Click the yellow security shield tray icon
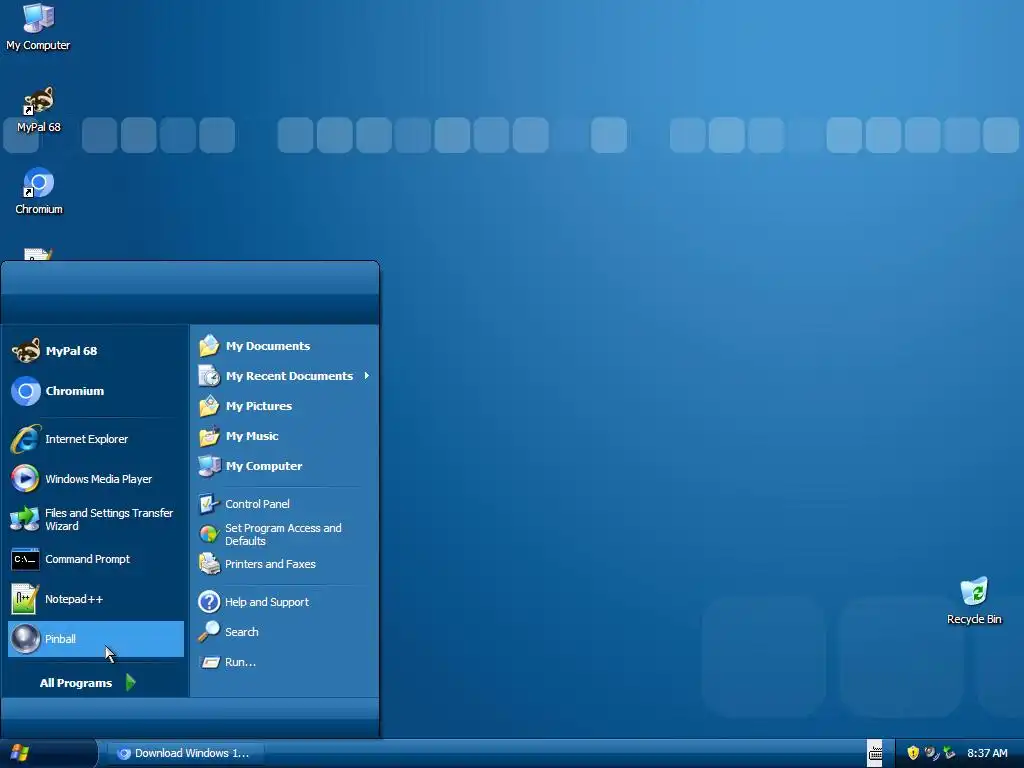The image size is (1024, 768). 913,753
